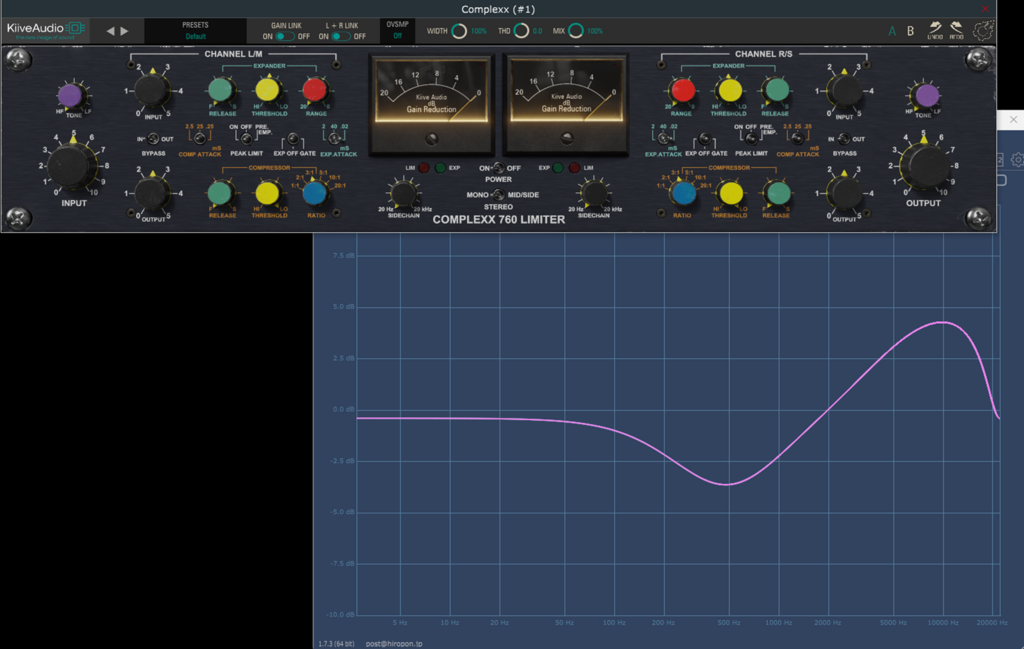
Task: Adjust the THD dial in top bar
Action: point(521,31)
